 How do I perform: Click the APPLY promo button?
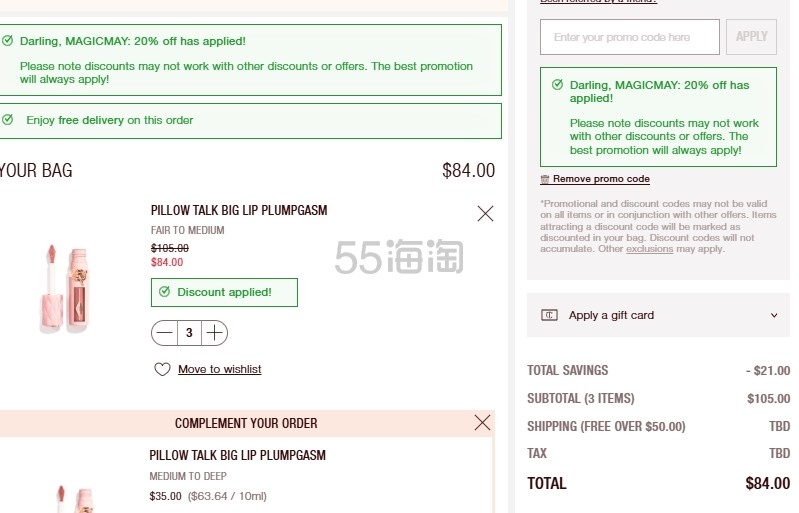[751, 37]
